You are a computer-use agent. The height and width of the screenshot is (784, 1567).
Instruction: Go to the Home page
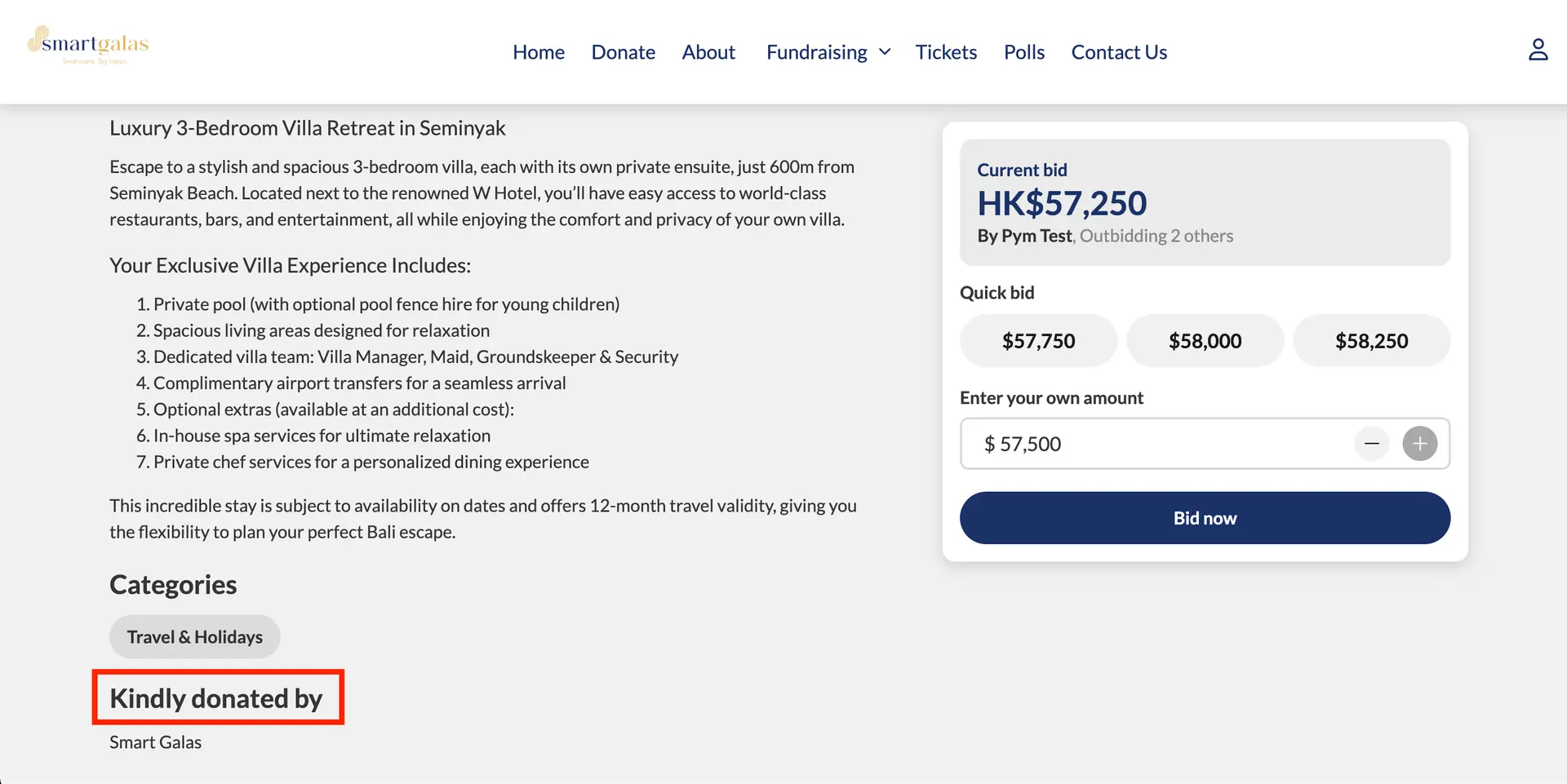[539, 52]
